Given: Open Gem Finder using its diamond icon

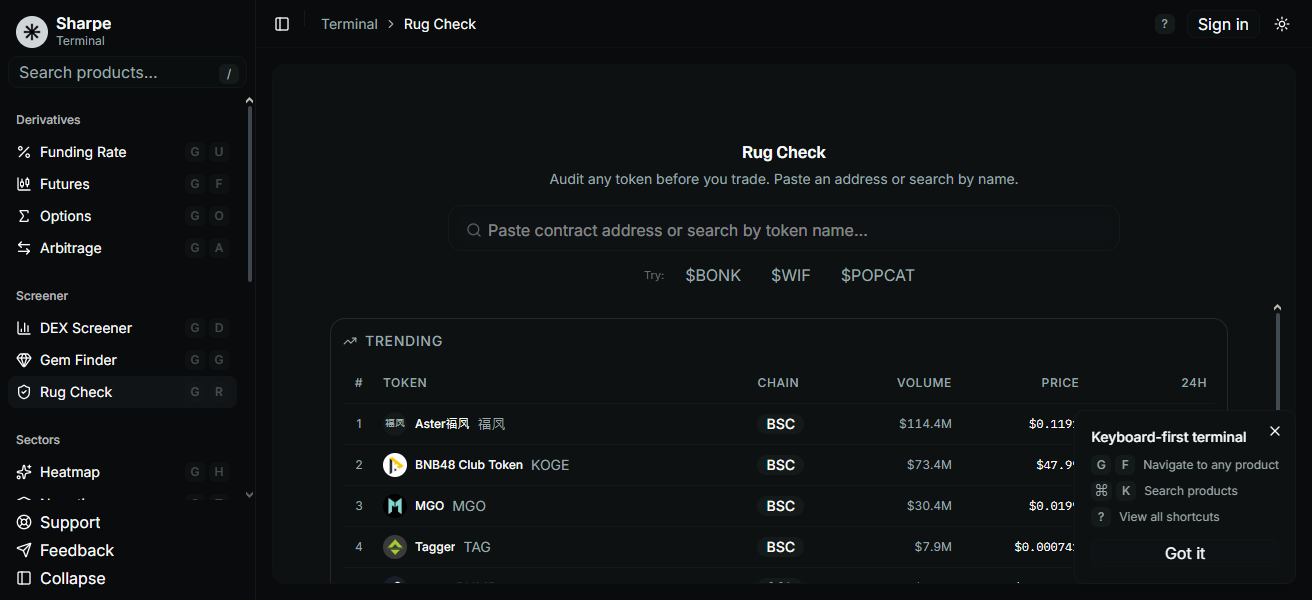Looking at the screenshot, I should click(24, 359).
